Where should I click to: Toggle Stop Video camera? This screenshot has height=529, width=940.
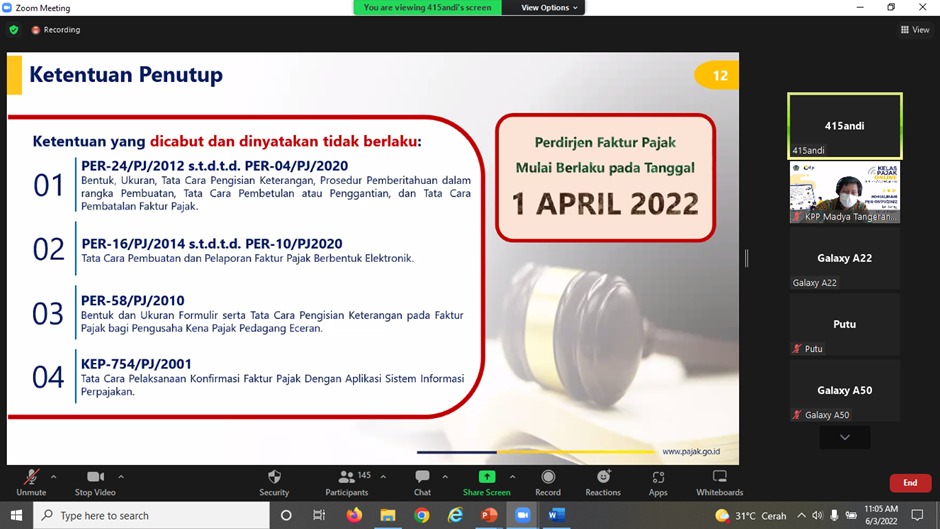point(96,480)
